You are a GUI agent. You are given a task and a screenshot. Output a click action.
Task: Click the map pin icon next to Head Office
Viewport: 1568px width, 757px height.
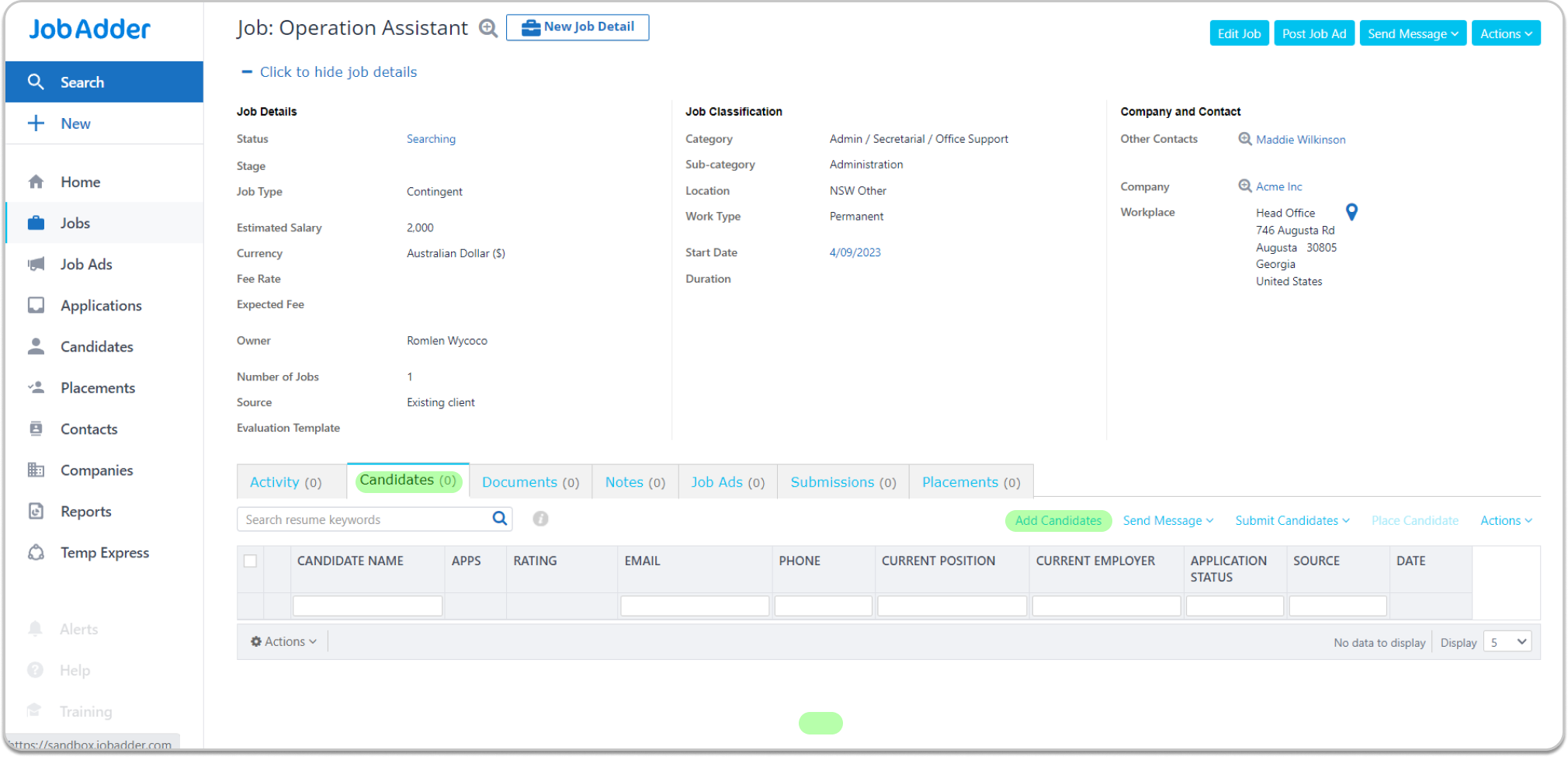click(x=1351, y=212)
